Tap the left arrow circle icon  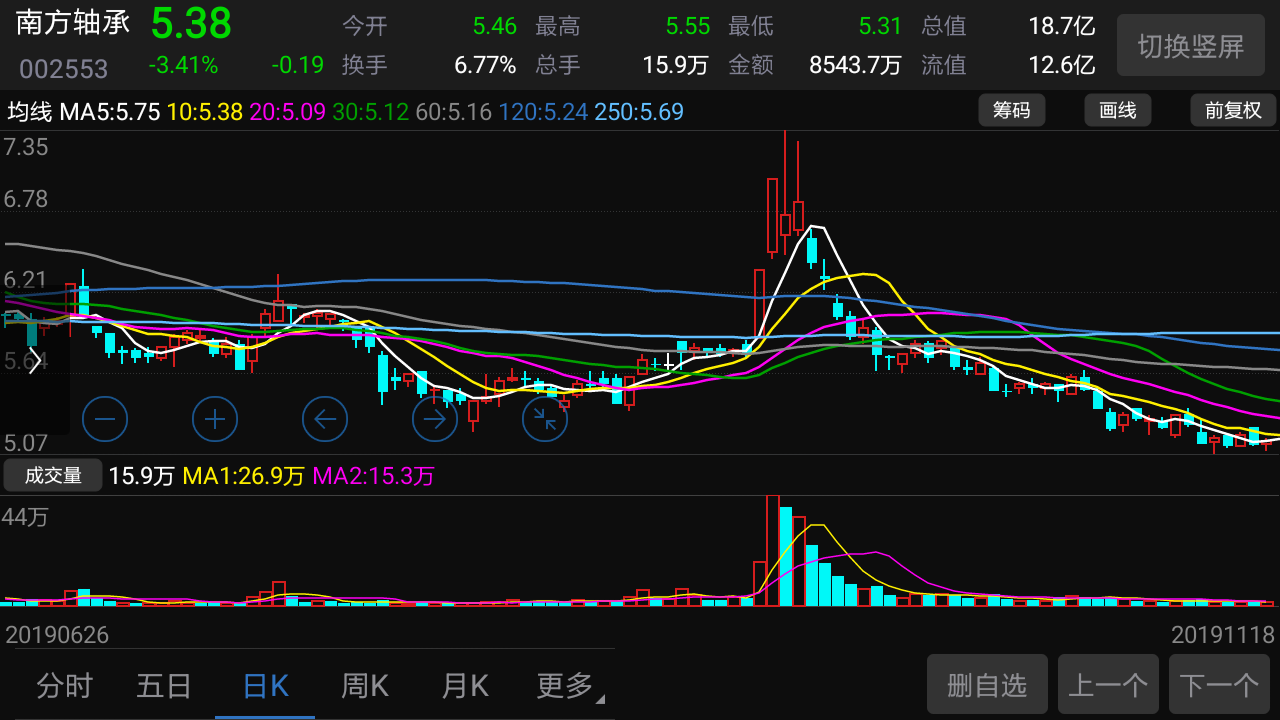coord(325,419)
